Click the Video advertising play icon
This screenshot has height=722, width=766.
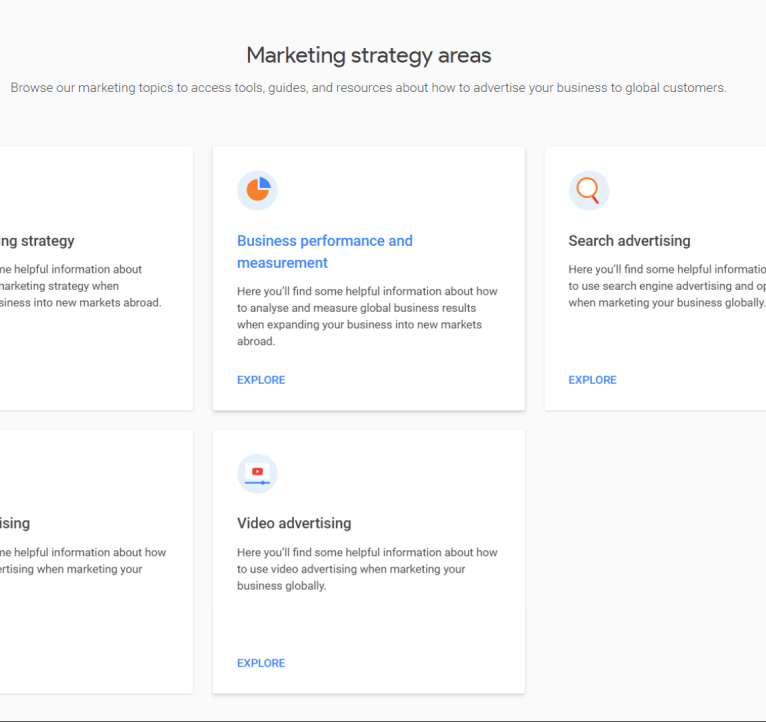257,473
